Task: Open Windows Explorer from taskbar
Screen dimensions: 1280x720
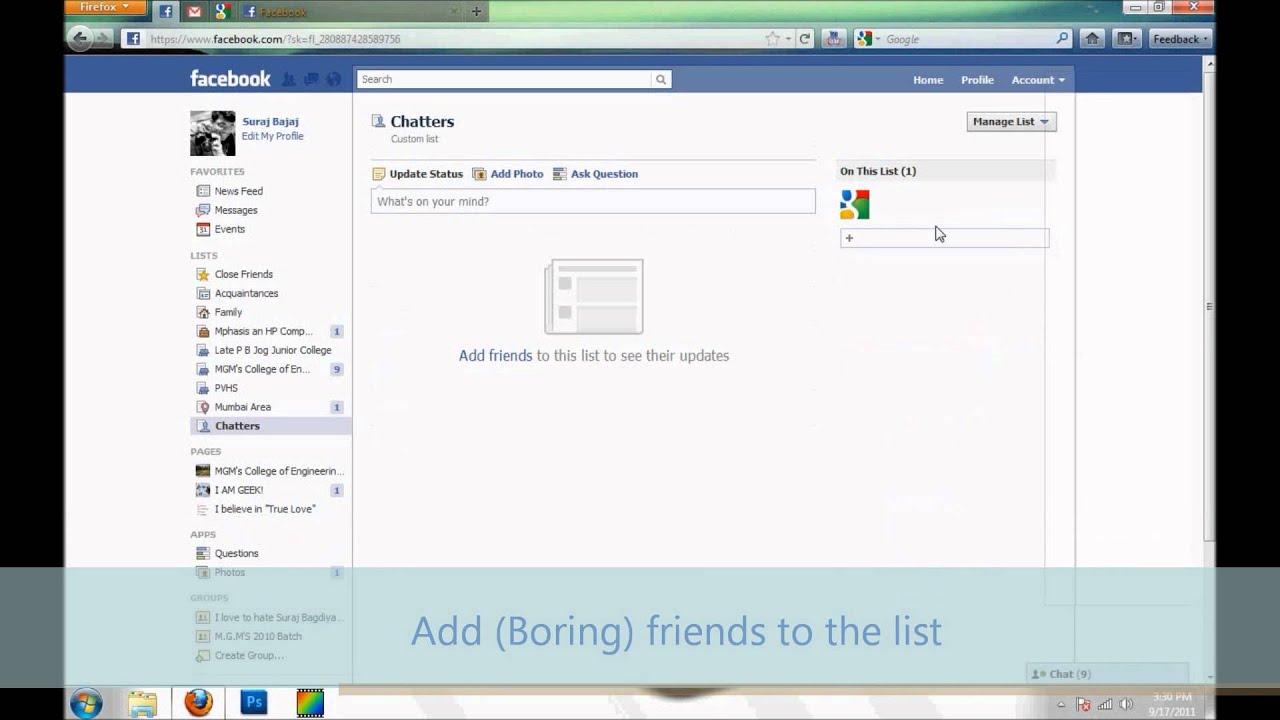Action: pyautogui.click(x=142, y=703)
